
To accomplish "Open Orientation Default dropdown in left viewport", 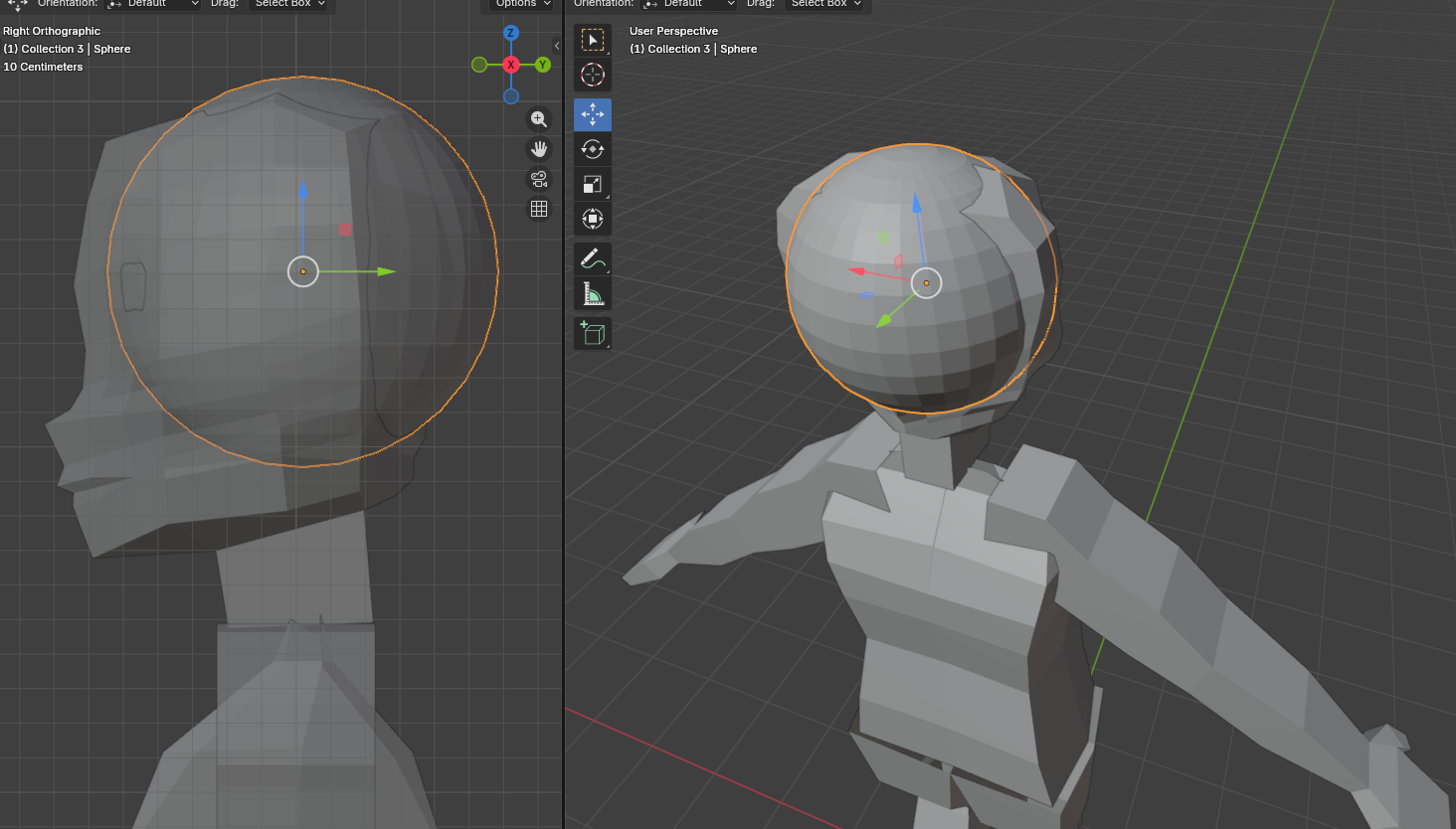I will (x=154, y=4).
